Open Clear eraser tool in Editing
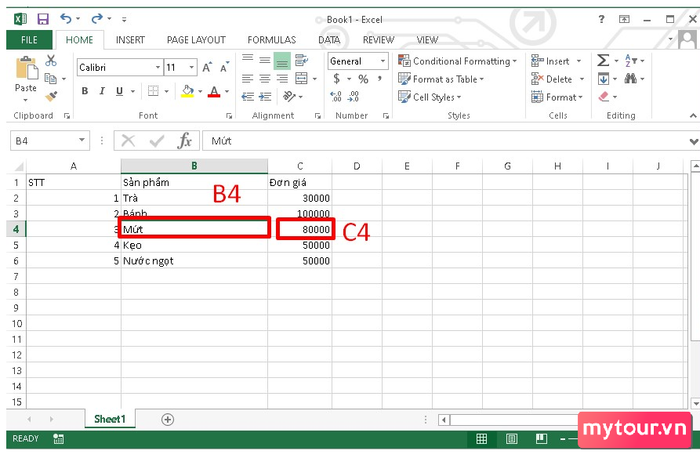 click(x=604, y=96)
